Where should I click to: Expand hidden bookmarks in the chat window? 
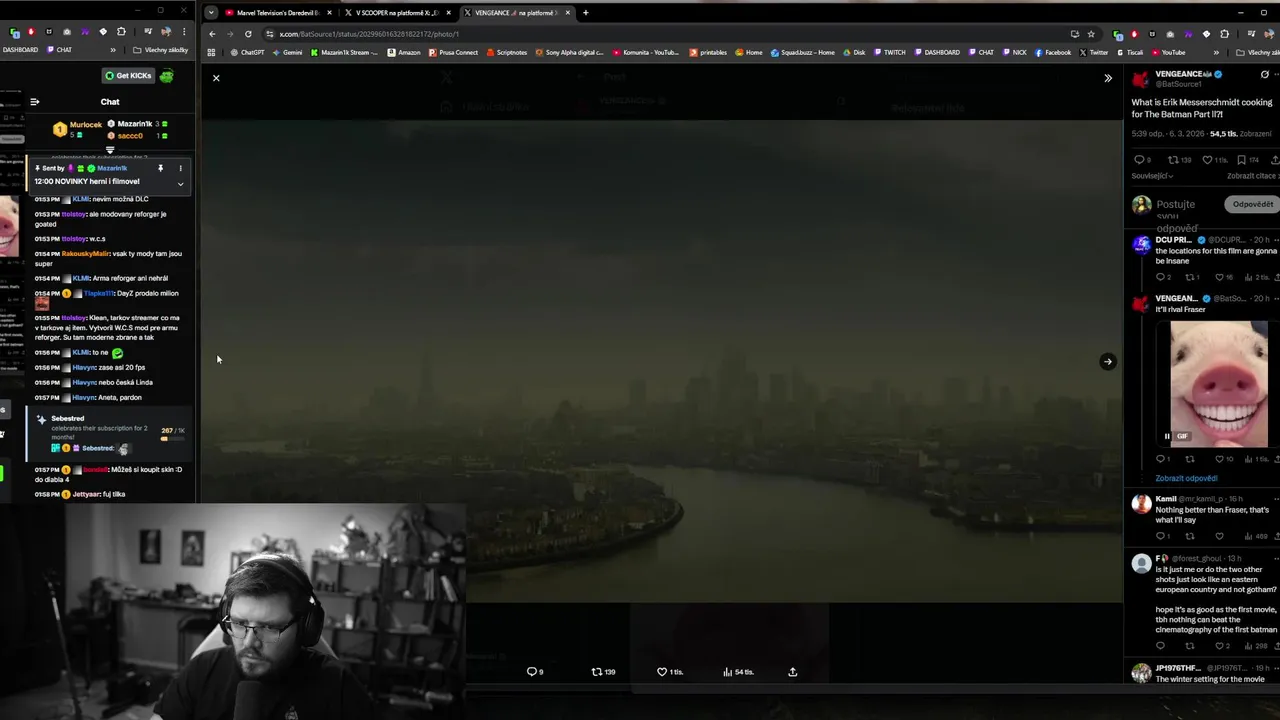click(112, 50)
